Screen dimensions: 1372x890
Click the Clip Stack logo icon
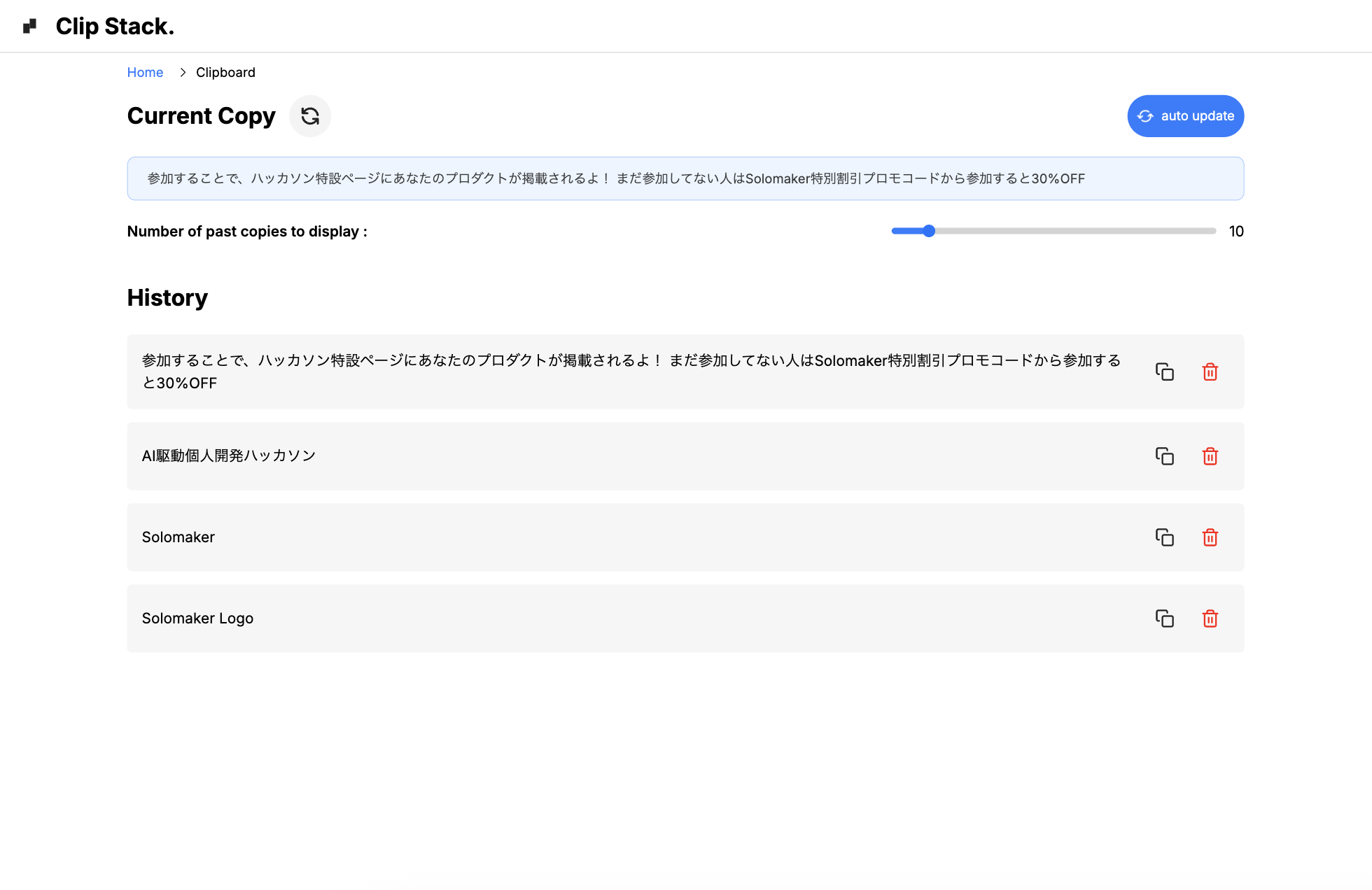click(x=29, y=27)
